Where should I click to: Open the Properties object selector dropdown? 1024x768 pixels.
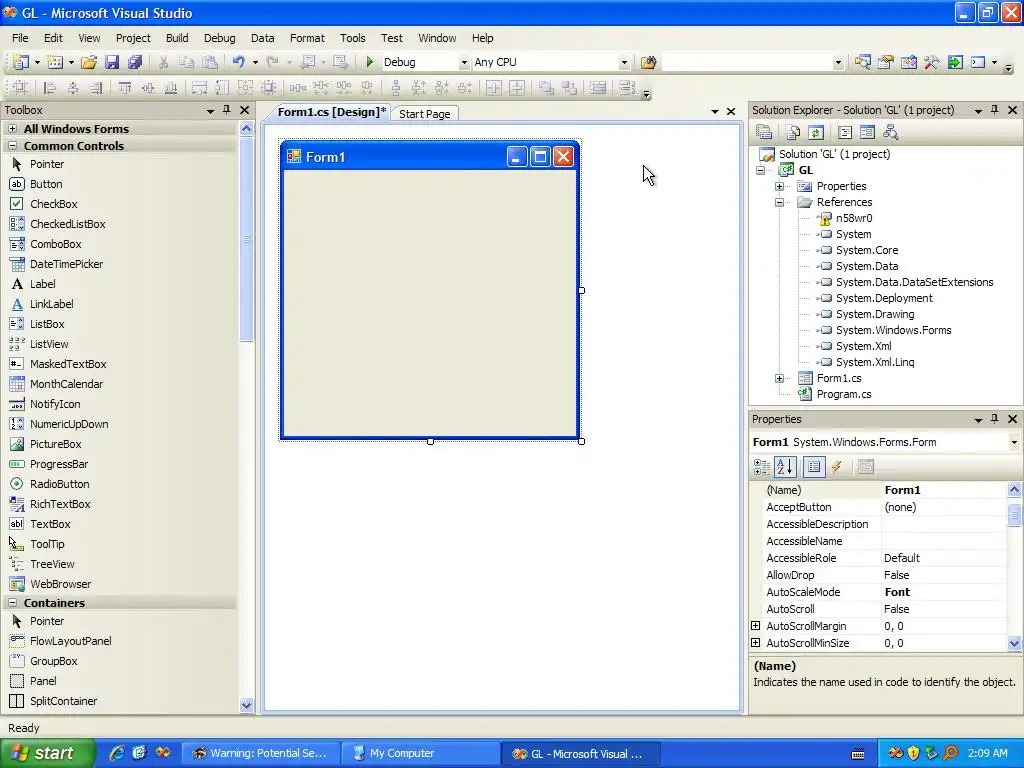click(1014, 442)
